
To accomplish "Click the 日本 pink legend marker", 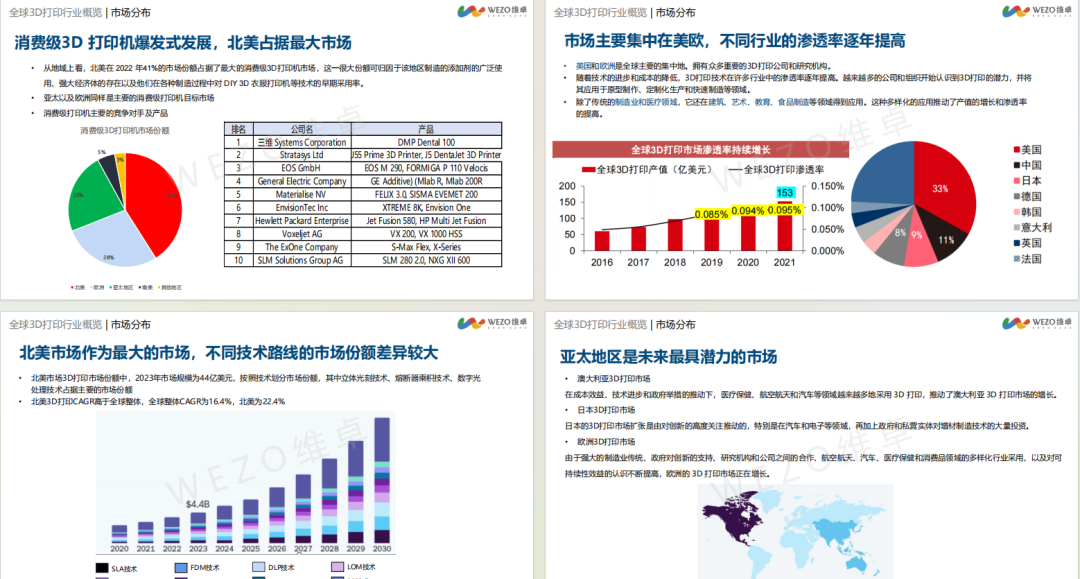I will pos(1016,181).
